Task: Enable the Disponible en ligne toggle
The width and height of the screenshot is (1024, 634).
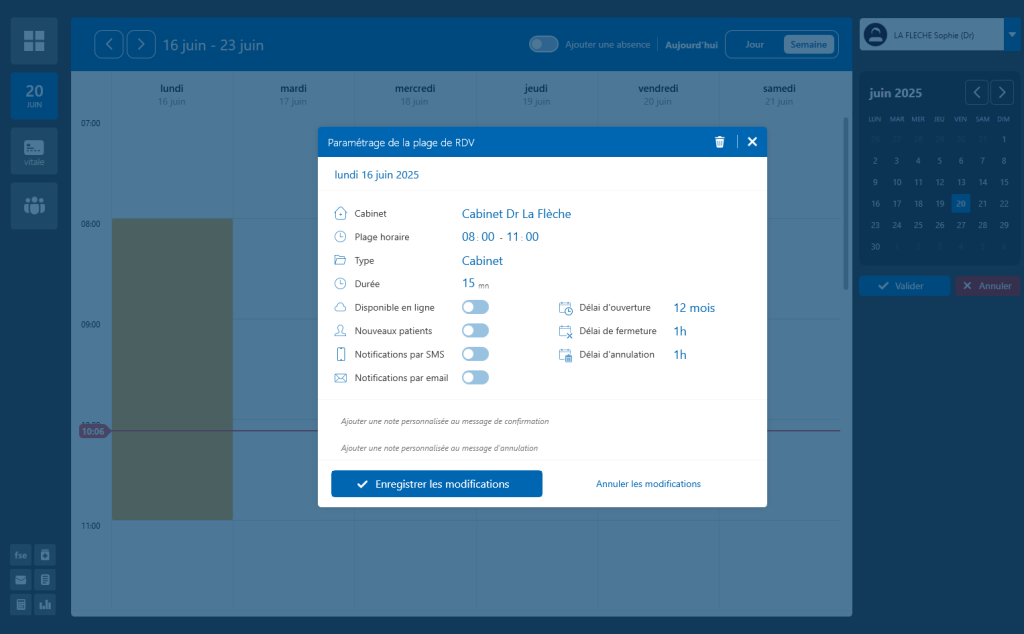Action: point(475,307)
